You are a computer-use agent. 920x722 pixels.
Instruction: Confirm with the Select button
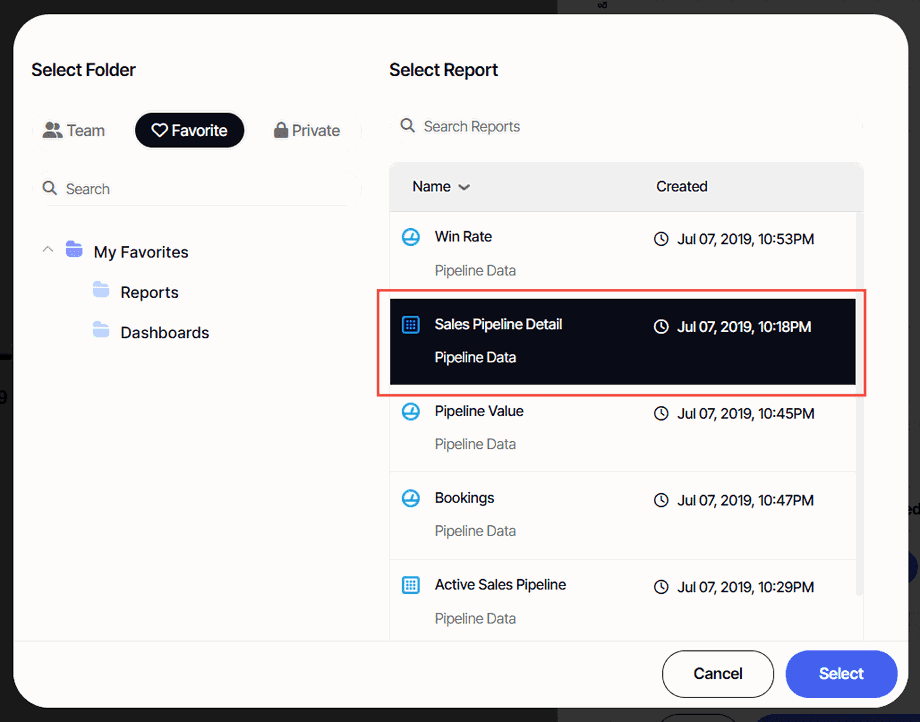(840, 674)
